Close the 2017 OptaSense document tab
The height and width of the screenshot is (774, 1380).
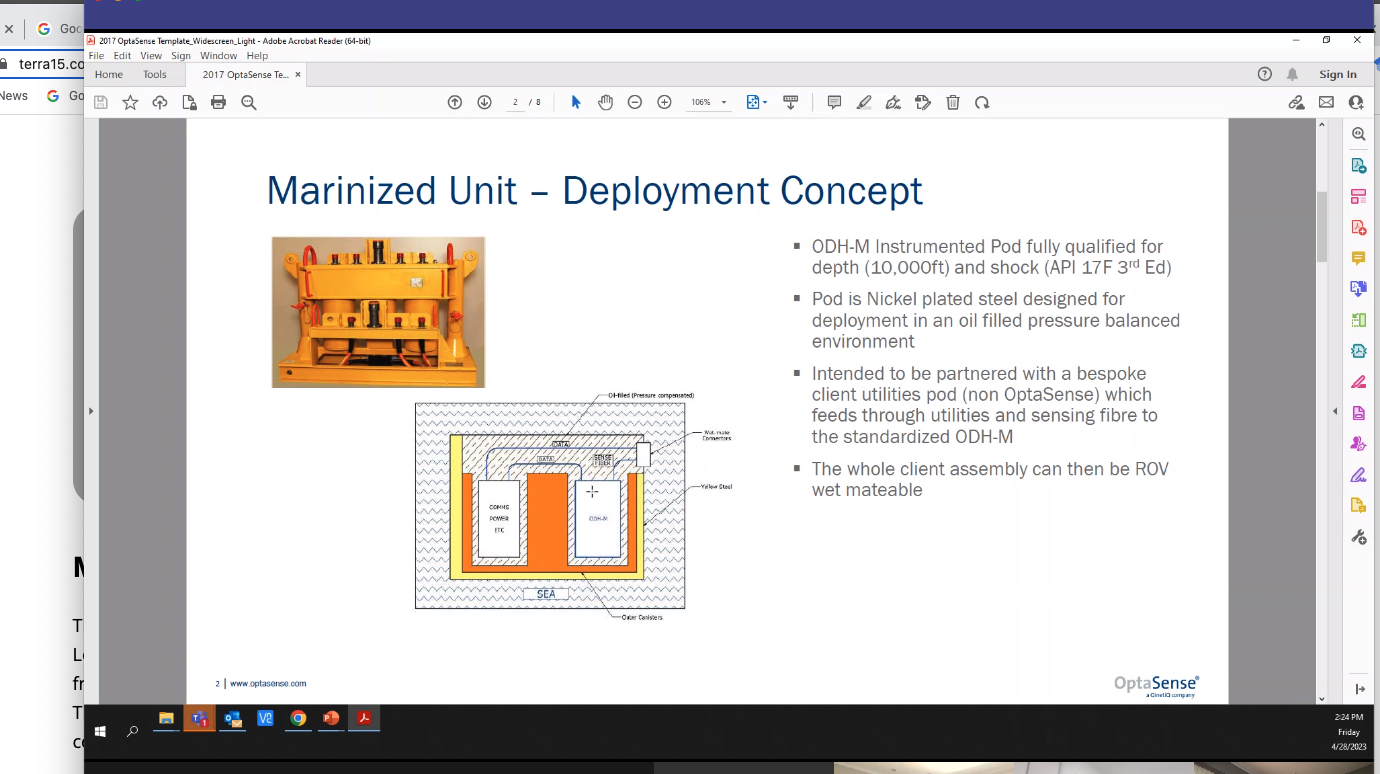298,75
